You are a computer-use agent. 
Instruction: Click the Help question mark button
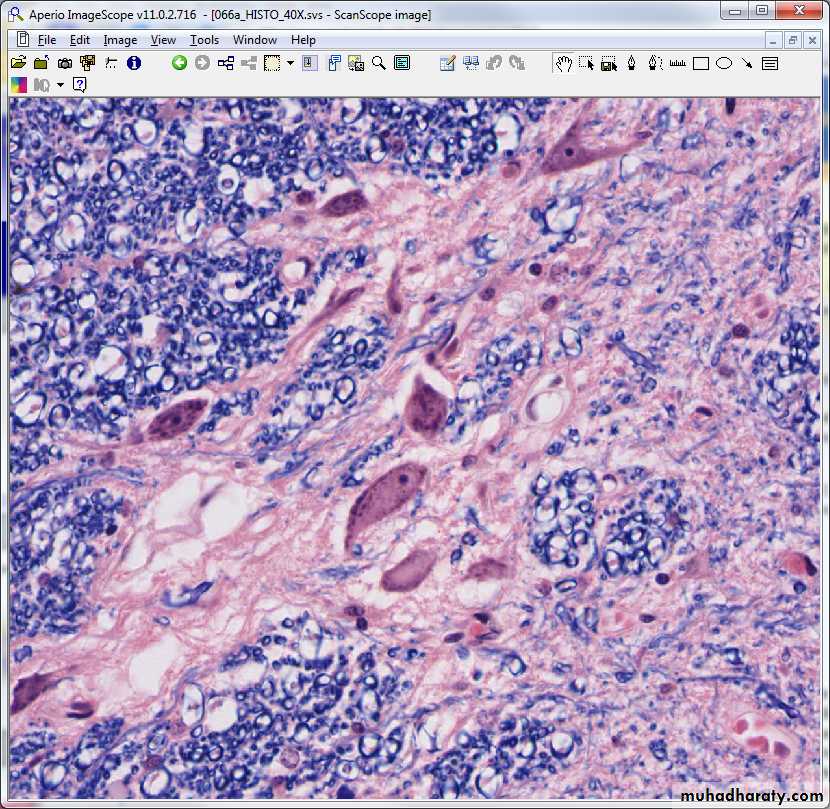[80, 85]
